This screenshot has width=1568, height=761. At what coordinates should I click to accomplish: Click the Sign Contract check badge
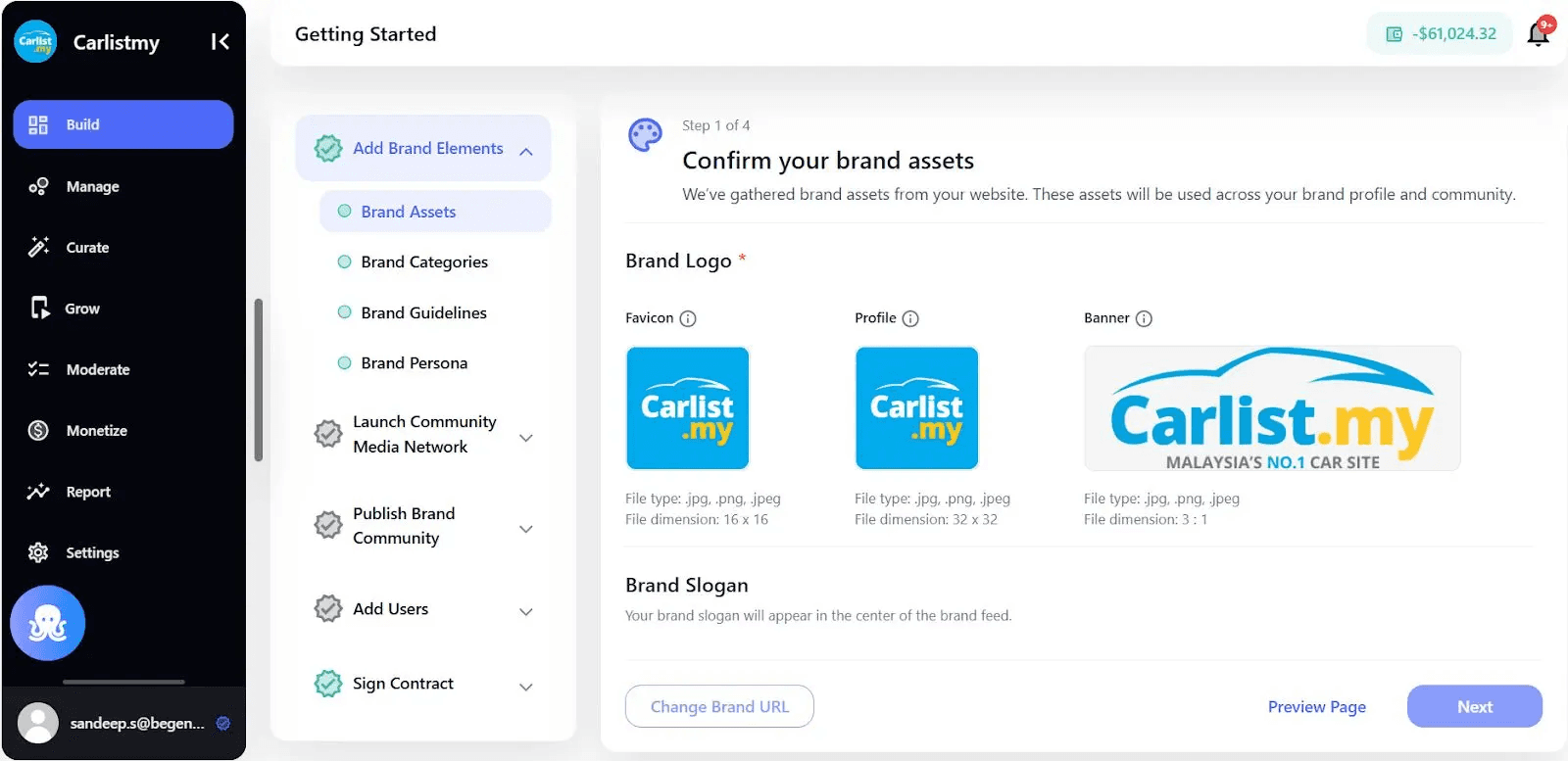pyautogui.click(x=328, y=683)
